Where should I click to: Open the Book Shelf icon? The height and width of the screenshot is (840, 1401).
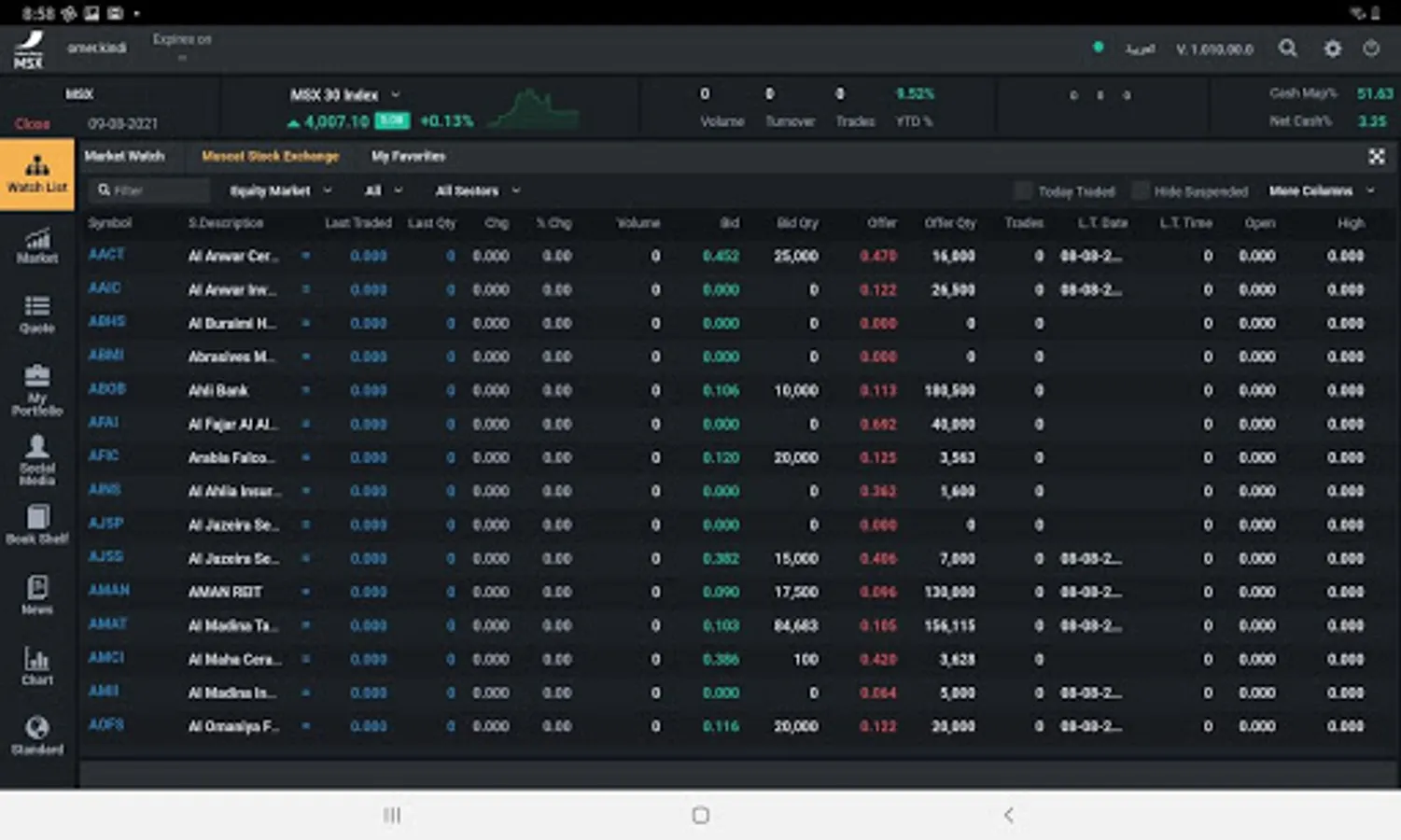(36, 525)
